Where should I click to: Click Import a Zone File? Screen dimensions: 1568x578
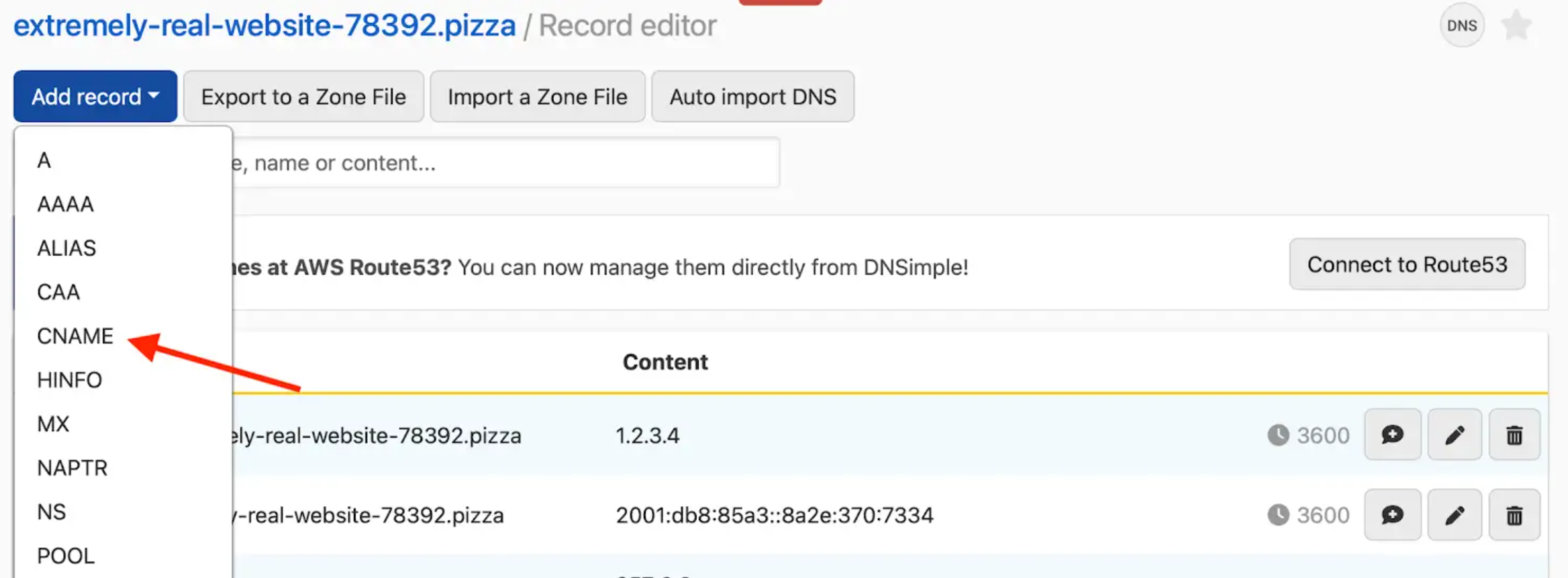click(x=537, y=96)
